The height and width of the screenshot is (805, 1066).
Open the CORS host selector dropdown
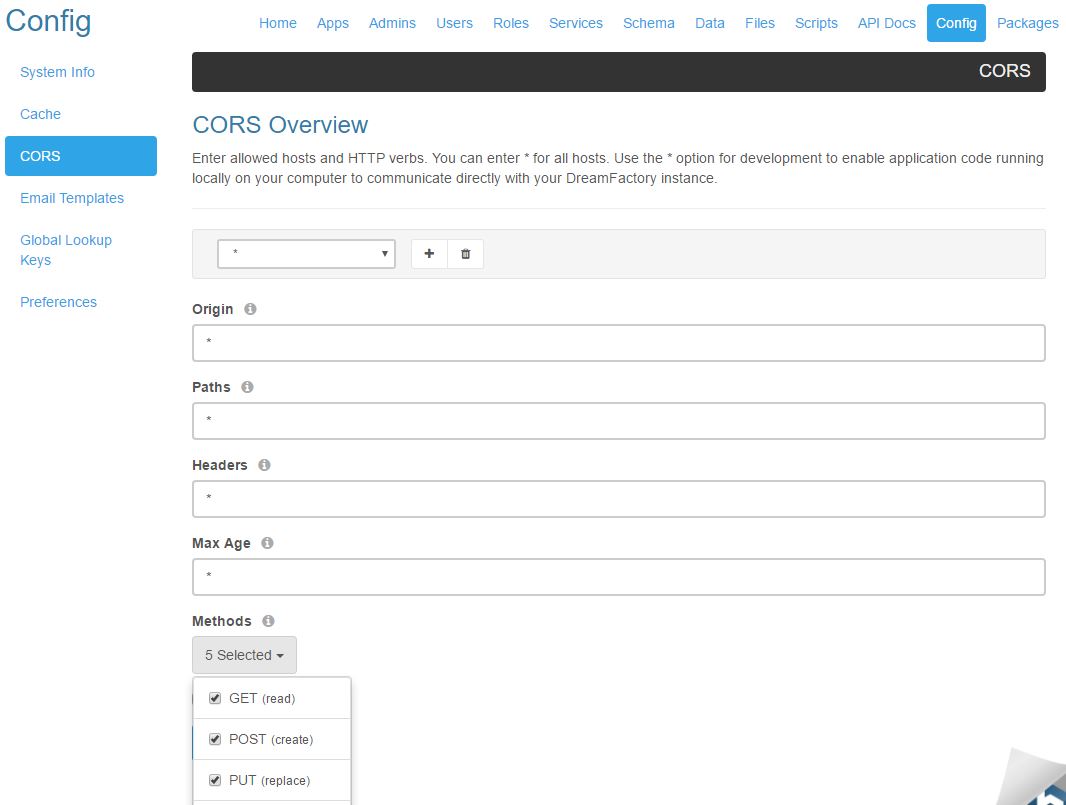[306, 254]
